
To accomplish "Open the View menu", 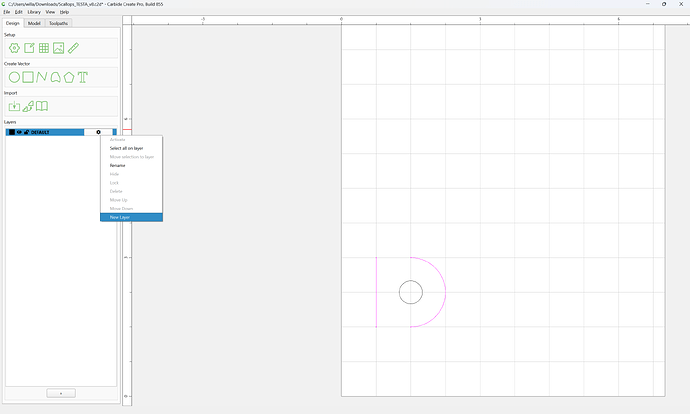I will pos(50,12).
